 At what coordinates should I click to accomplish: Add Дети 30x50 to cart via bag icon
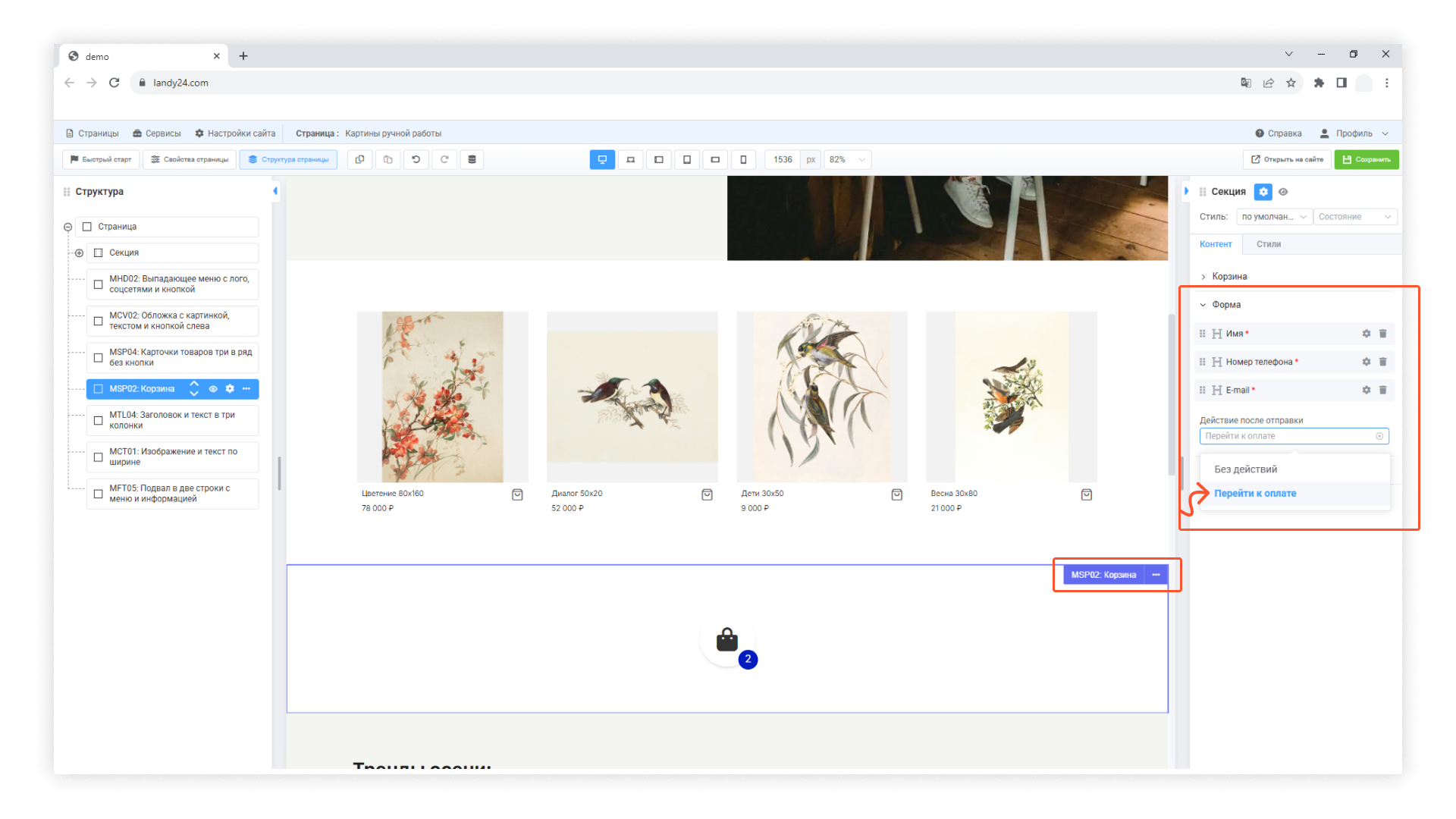897,494
